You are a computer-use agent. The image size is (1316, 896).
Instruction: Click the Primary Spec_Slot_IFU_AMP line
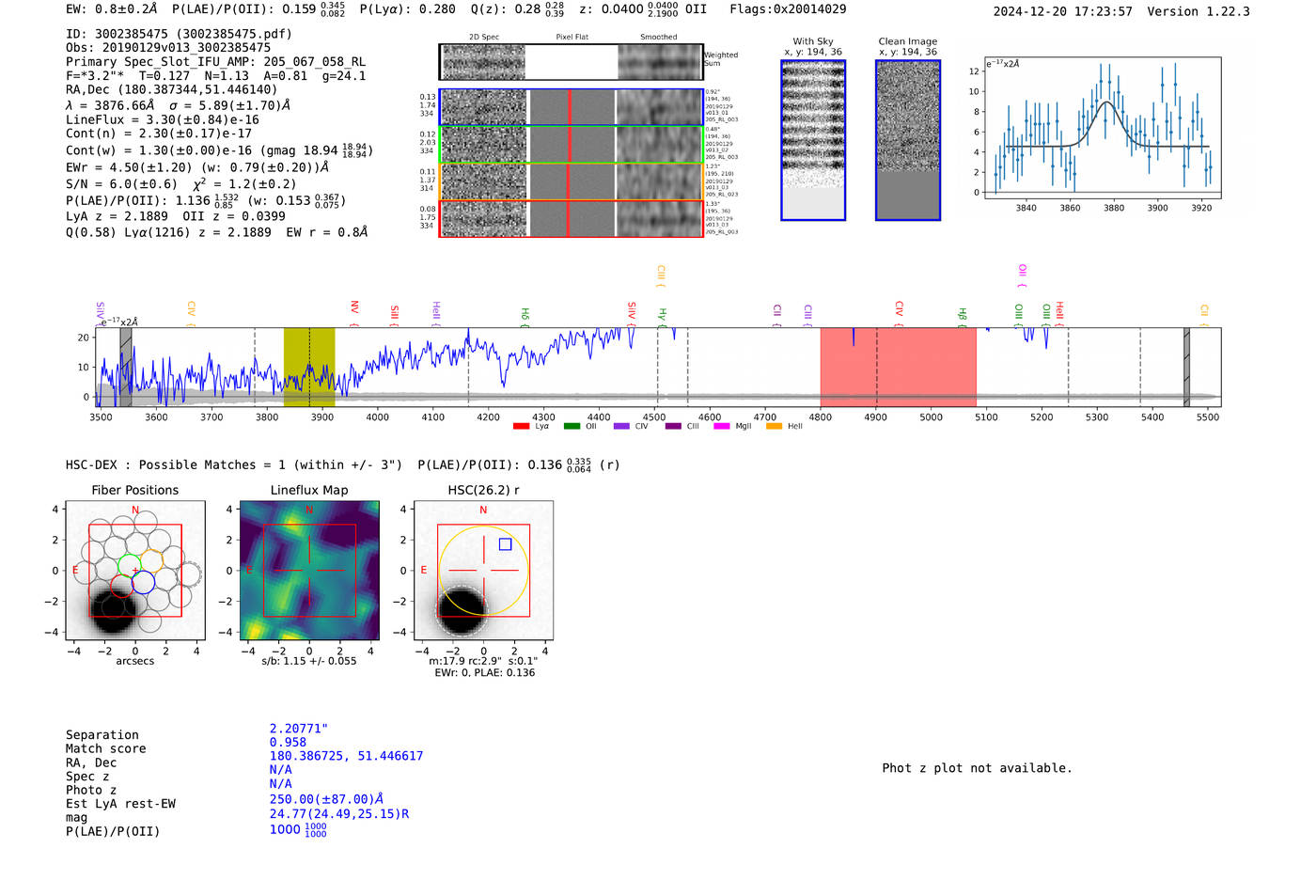tap(216, 62)
